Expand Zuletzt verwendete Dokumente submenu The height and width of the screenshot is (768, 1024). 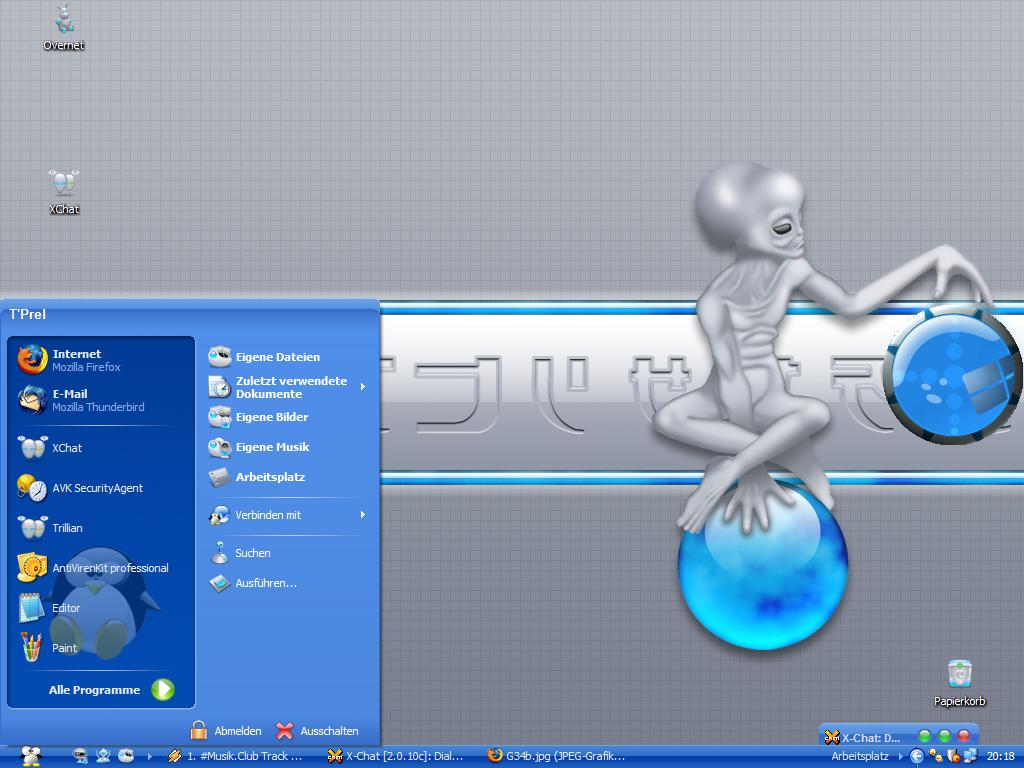click(x=290, y=387)
